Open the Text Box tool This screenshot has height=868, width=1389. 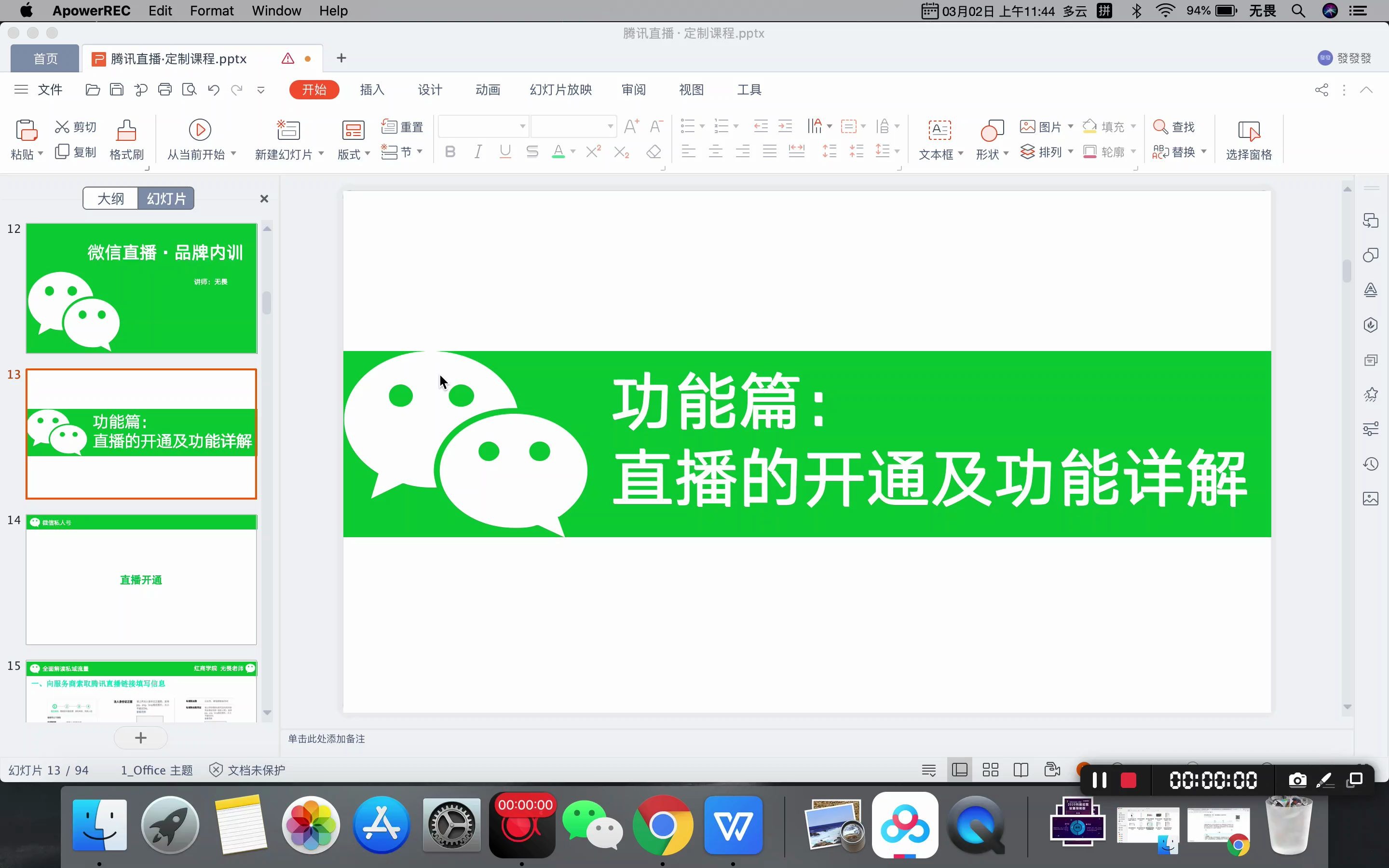point(940,130)
